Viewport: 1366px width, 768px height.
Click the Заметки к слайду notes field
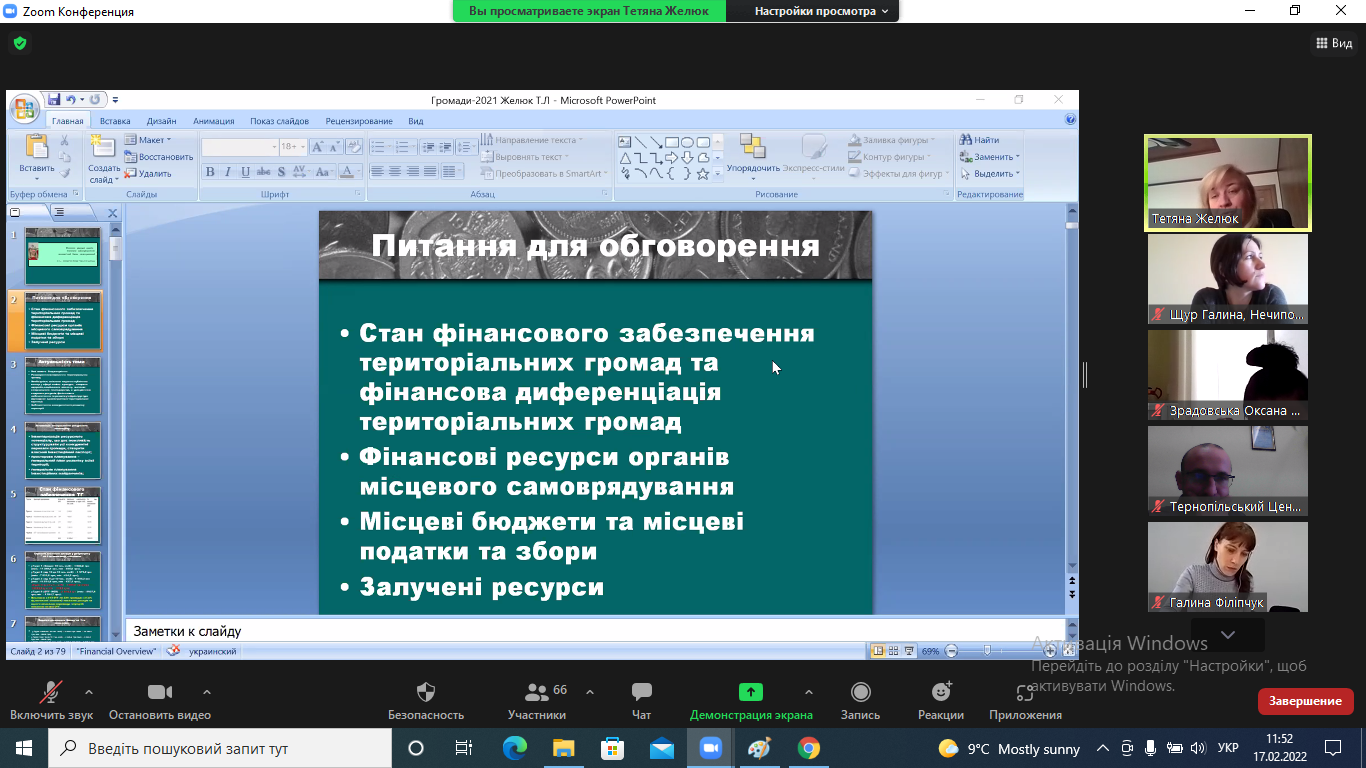pyautogui.click(x=596, y=631)
